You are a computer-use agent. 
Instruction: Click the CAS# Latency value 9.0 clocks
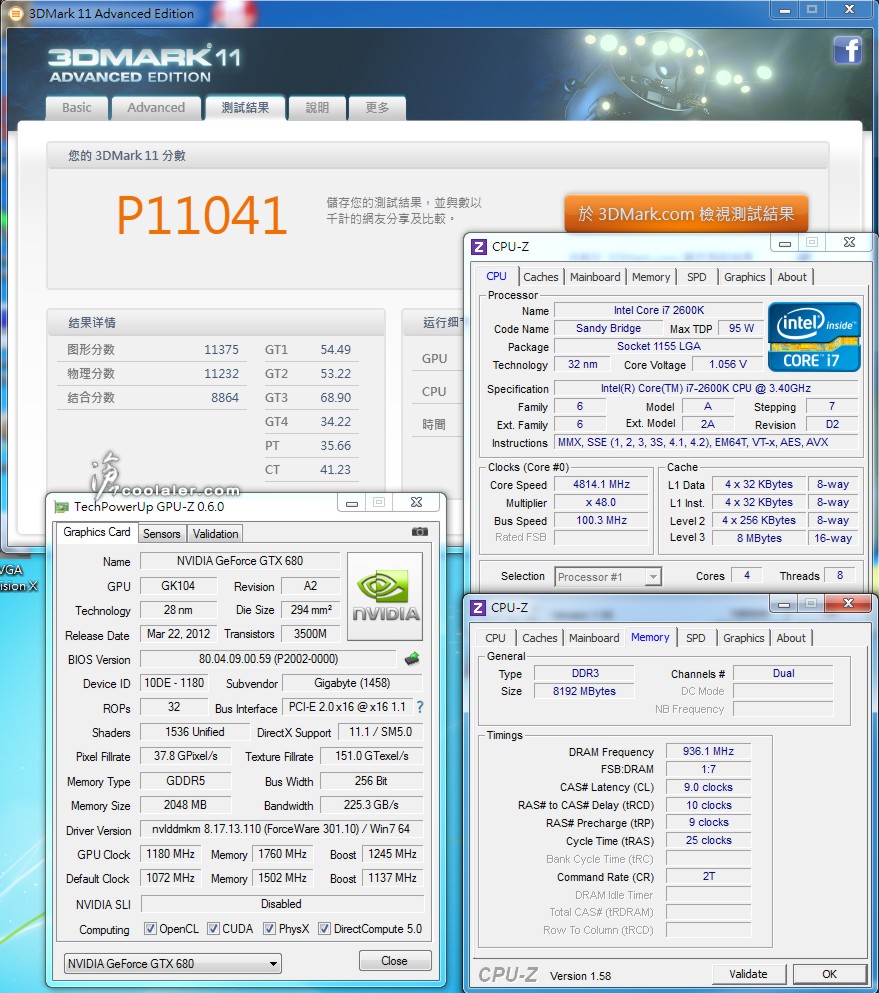[x=708, y=787]
